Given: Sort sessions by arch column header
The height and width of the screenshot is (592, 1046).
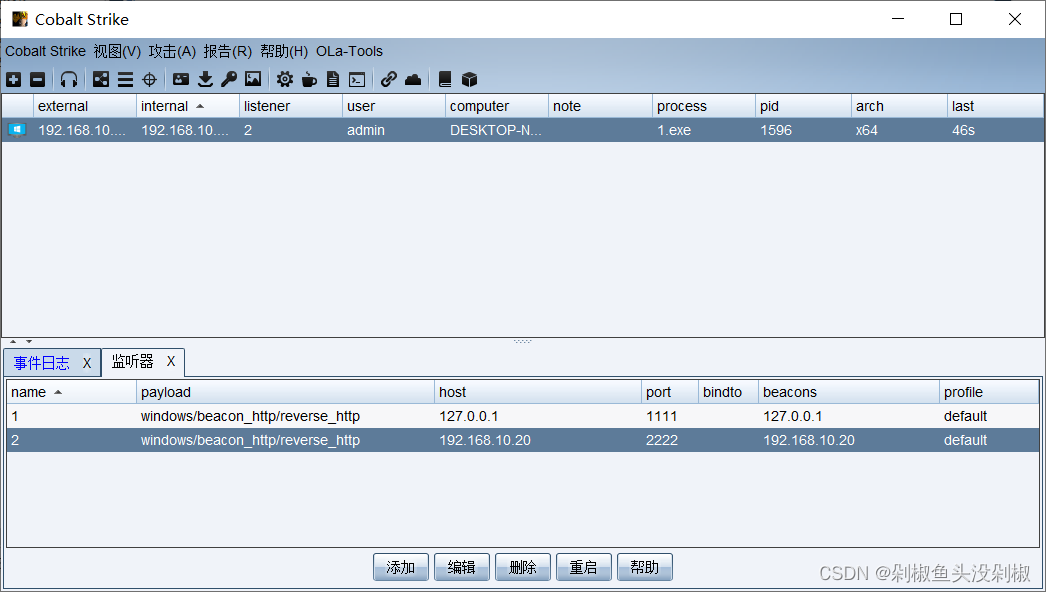Looking at the screenshot, I should pos(899,106).
